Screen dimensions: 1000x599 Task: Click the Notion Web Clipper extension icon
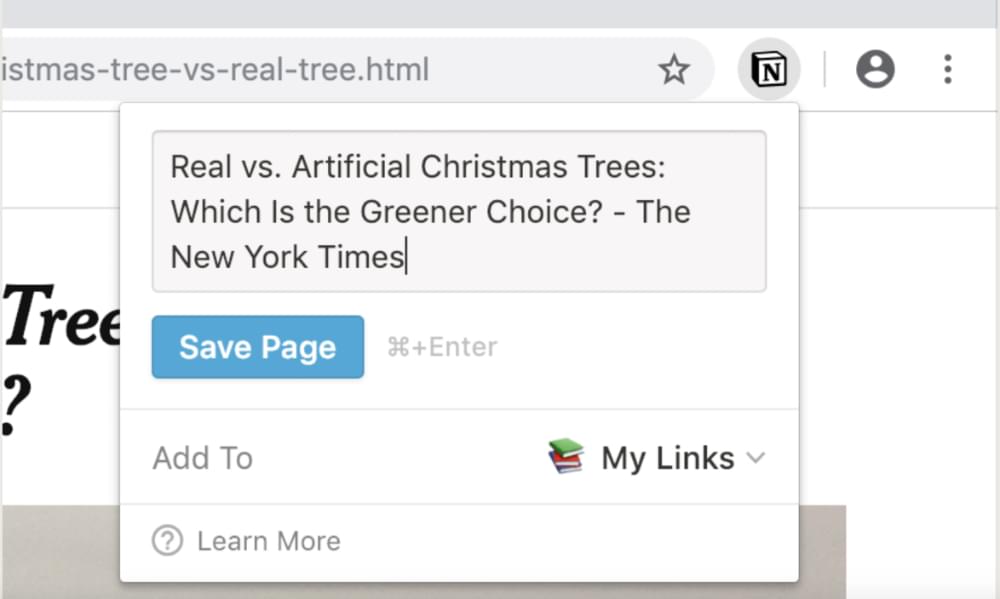pos(768,70)
